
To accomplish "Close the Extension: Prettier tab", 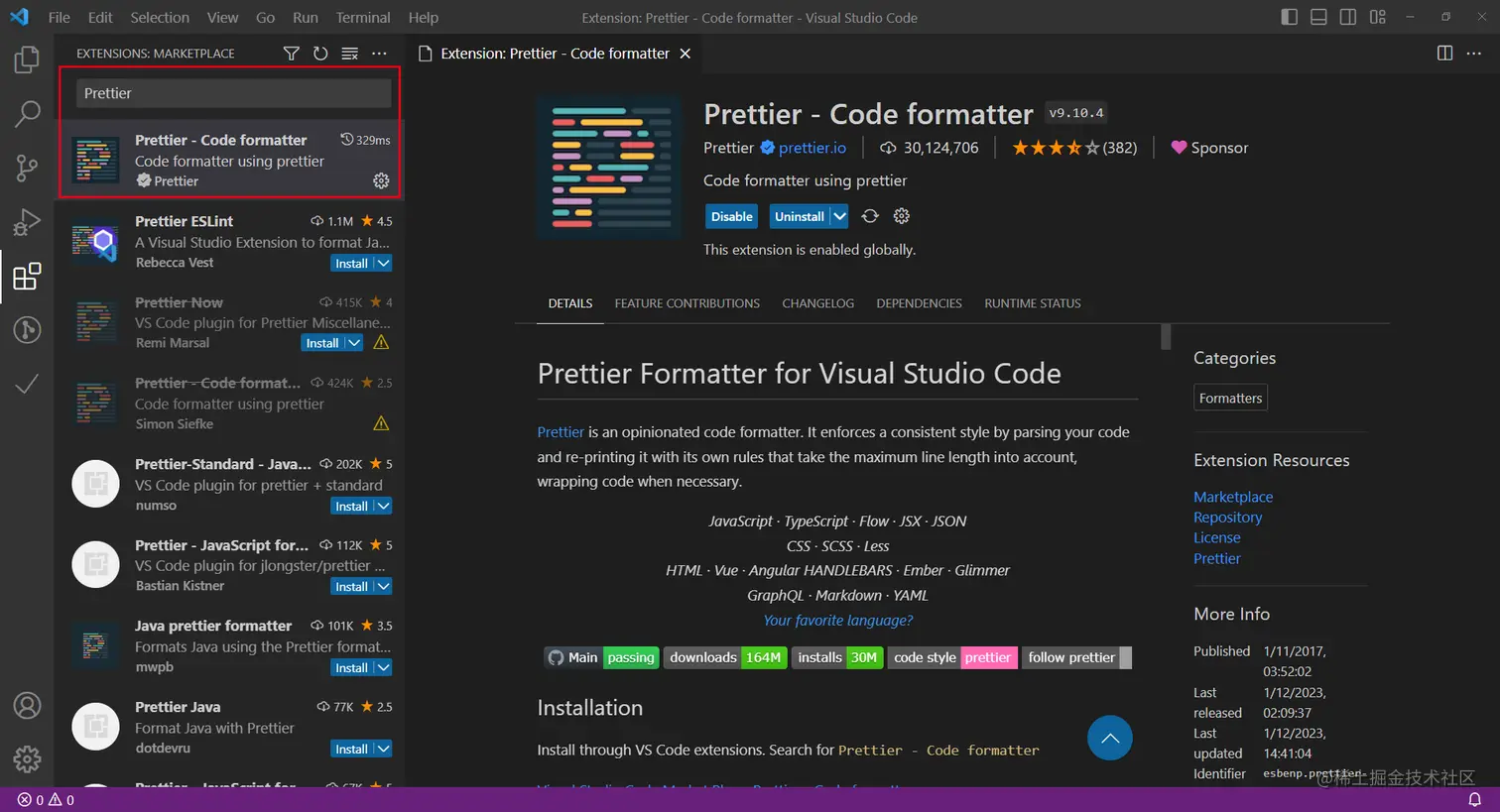I will tap(685, 54).
